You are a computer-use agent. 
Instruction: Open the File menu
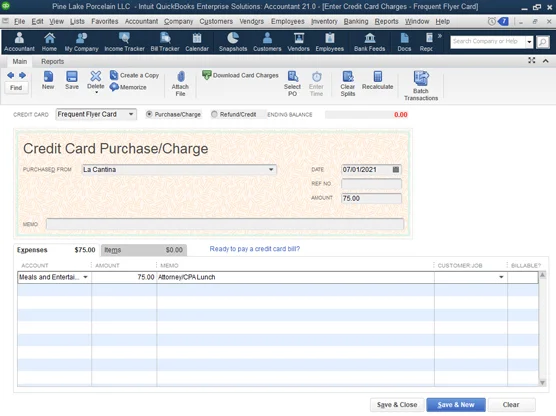tap(20, 21)
